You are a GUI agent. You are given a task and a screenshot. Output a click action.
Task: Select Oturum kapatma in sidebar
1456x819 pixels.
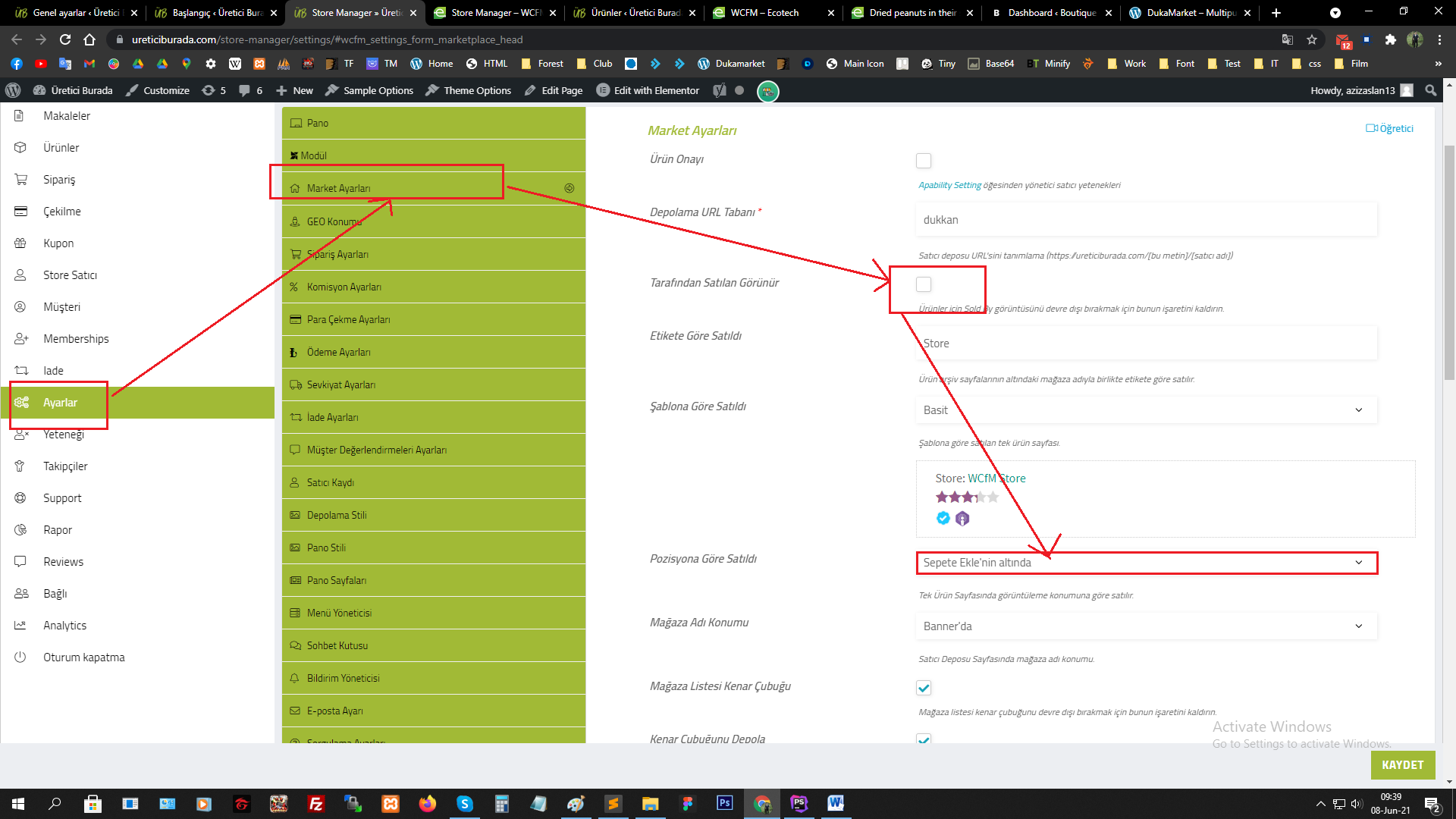coord(83,657)
